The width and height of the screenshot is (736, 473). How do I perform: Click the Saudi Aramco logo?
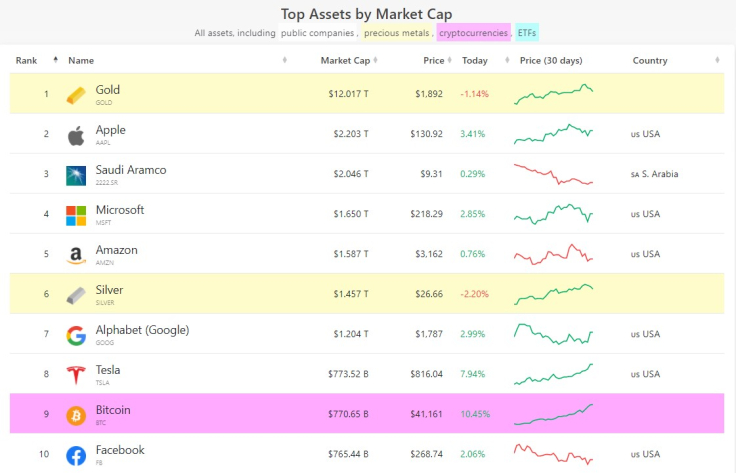tap(76, 176)
